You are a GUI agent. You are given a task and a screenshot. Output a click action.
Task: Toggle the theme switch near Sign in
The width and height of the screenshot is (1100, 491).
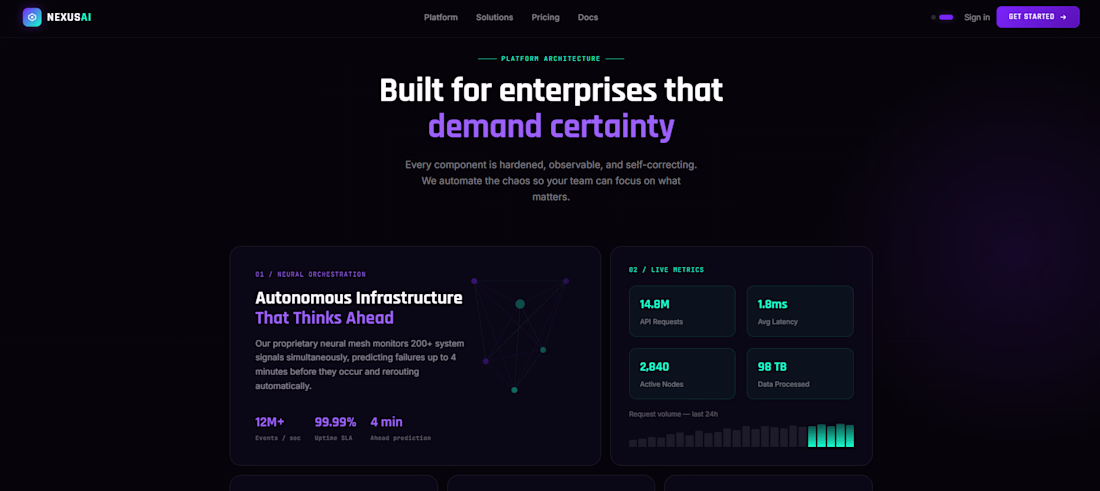pos(942,17)
